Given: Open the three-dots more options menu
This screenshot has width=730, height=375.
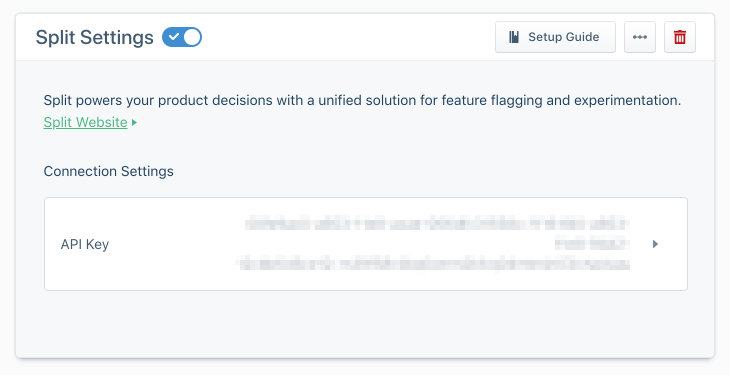Looking at the screenshot, I should coord(640,37).
